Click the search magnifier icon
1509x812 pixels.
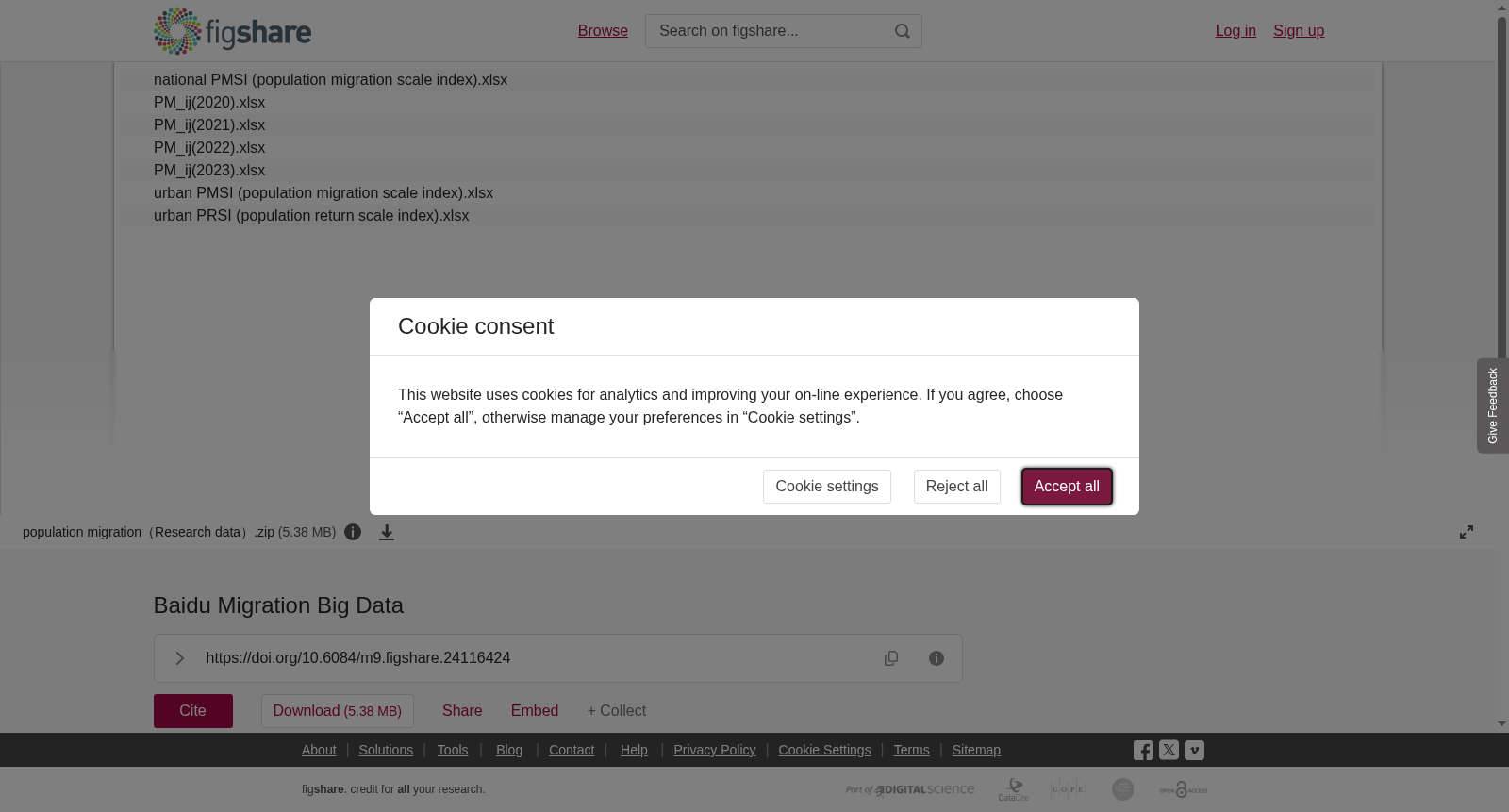[x=903, y=31]
